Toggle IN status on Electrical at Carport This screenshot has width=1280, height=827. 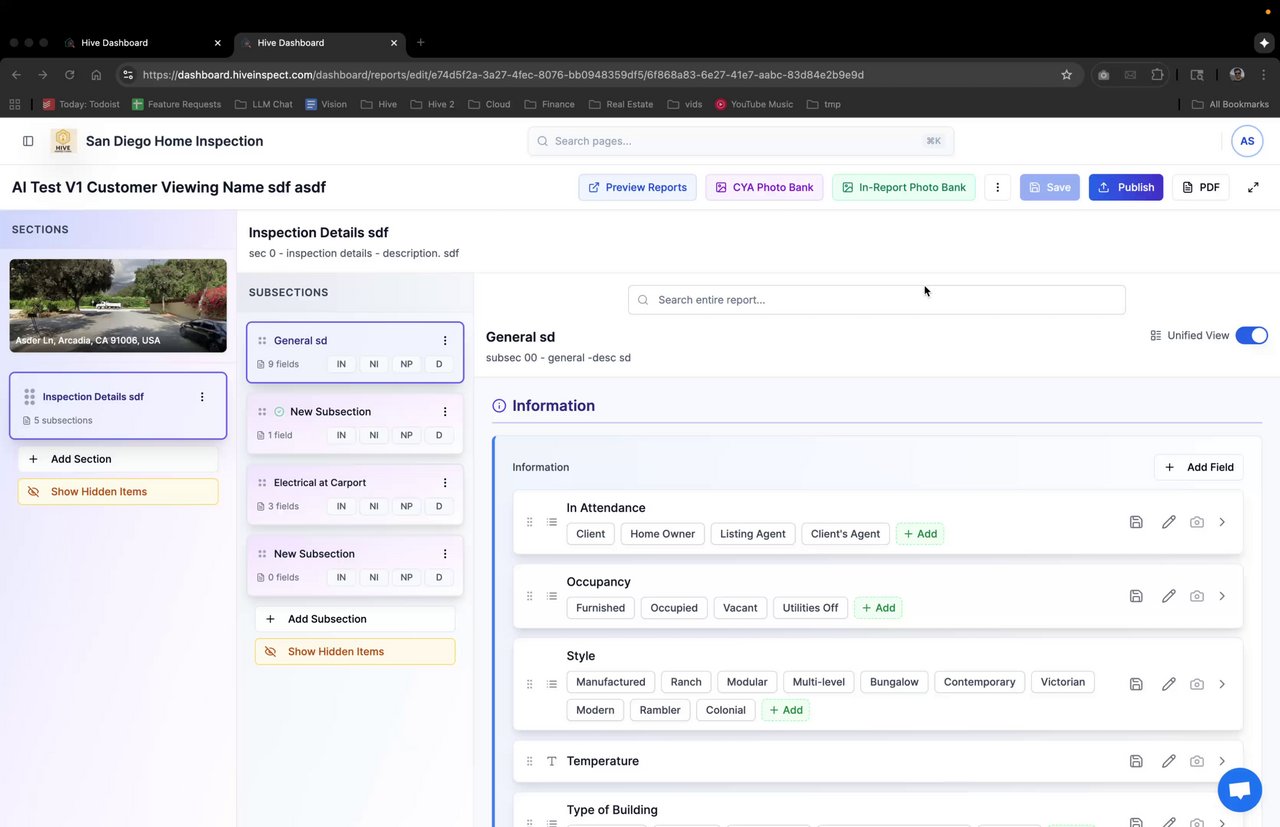(x=341, y=506)
